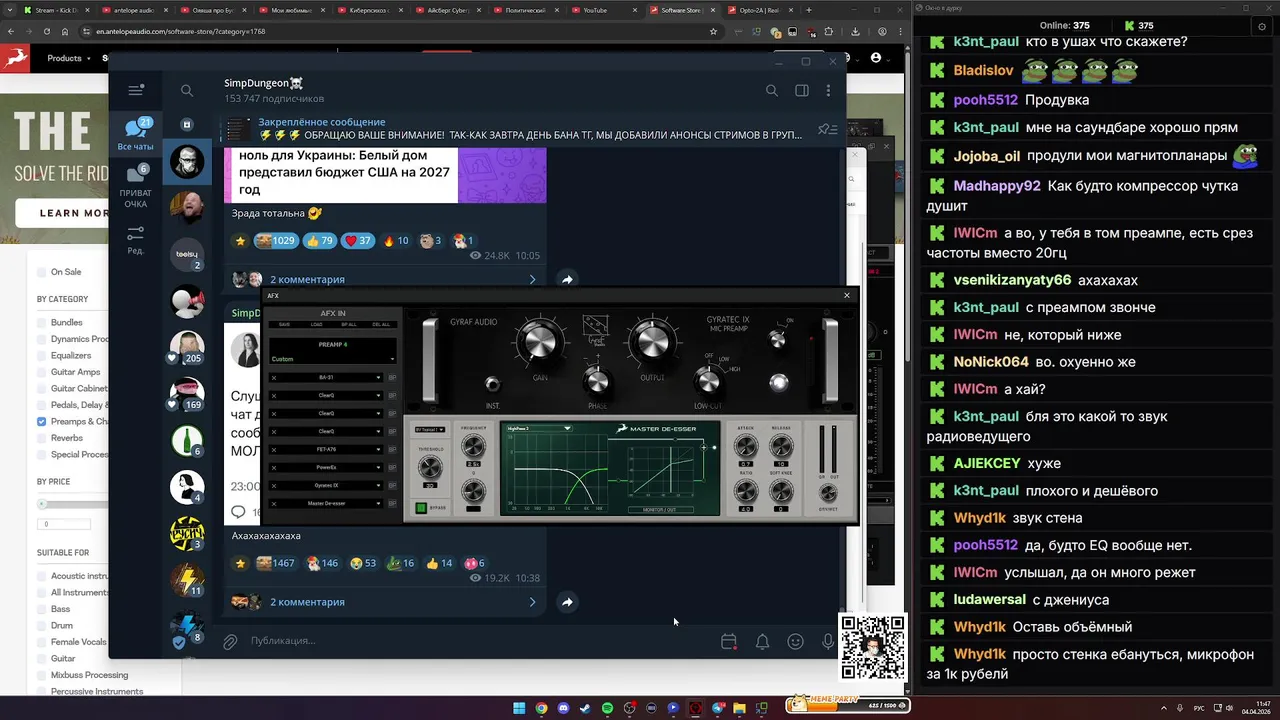Screen dimensions: 1280x720
Task: Remove Master De-esser effect with its X
Action: pyautogui.click(x=274, y=503)
